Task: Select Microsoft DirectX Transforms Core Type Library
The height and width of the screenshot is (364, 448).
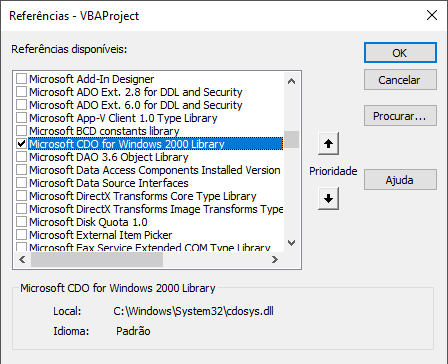Action: [x=143, y=196]
